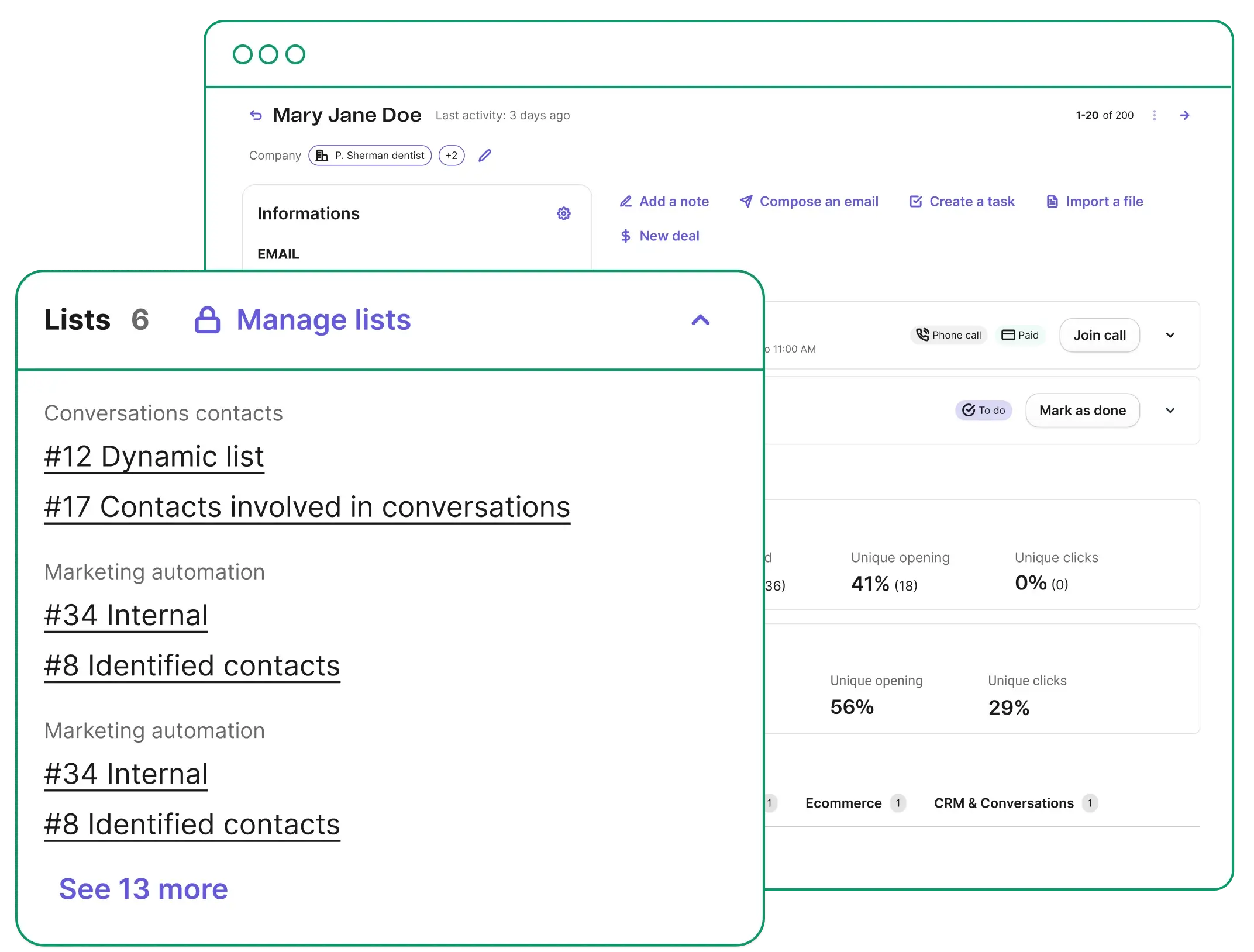Switch to CRM & Conversations tab
1254x952 pixels.
pos(1004,803)
